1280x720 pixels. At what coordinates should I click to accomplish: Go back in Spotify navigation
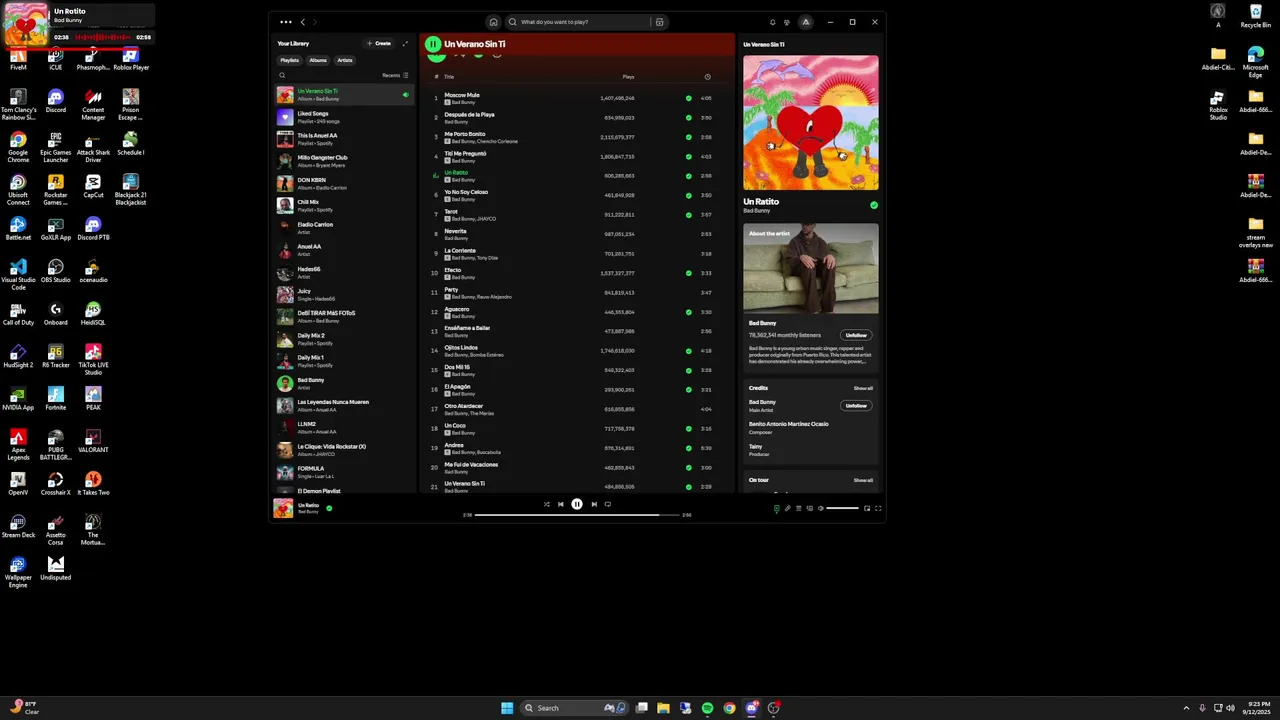[x=303, y=22]
